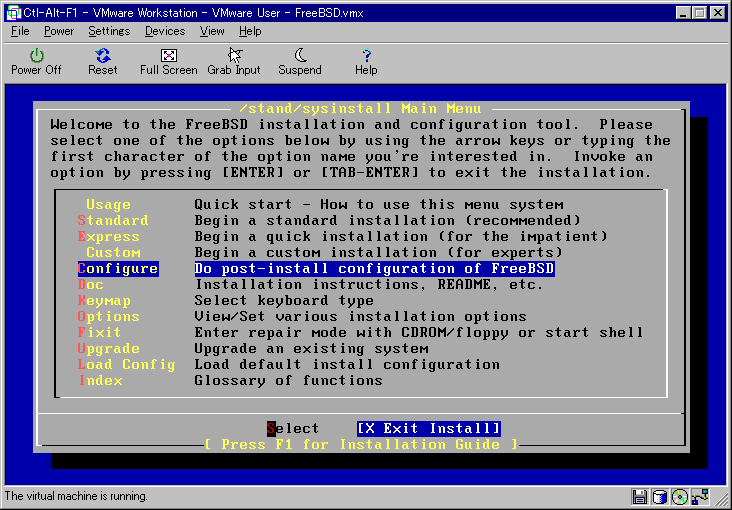Open the Help menu in menu bar
Image resolution: width=732 pixels, height=510 pixels.
click(250, 31)
